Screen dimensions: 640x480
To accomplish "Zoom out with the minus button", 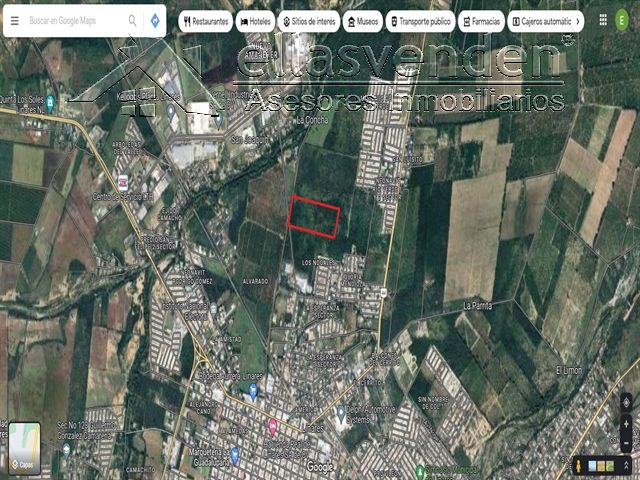I will [626, 443].
